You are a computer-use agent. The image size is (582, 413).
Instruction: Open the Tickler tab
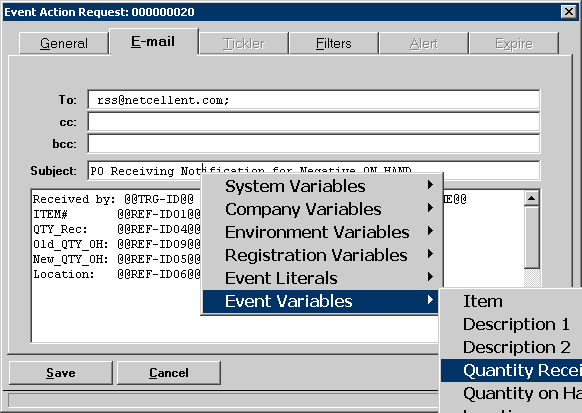[x=243, y=43]
